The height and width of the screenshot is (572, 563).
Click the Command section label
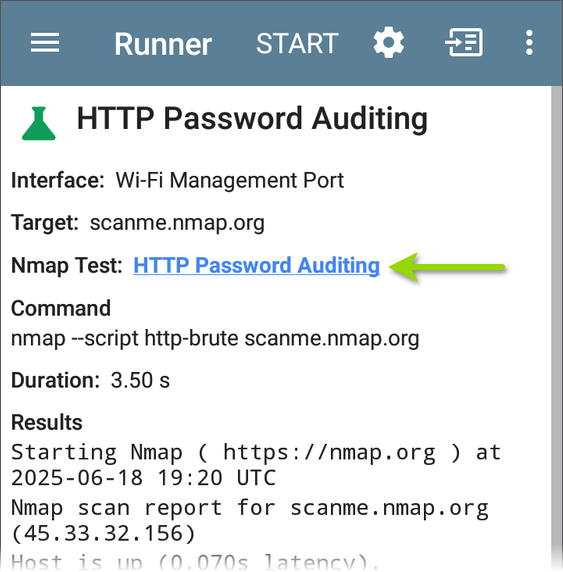point(61,308)
